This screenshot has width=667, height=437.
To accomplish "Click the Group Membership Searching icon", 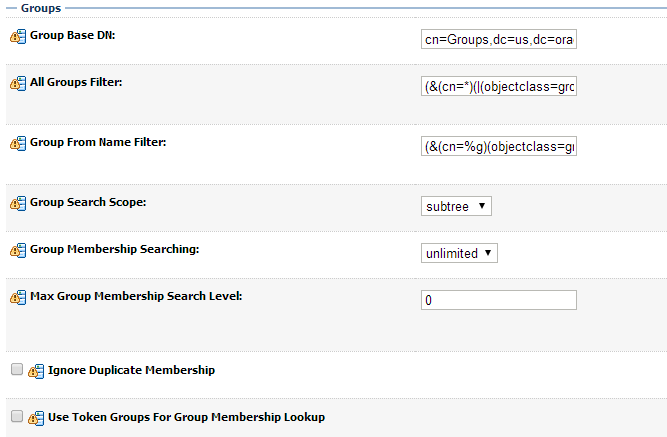I will (18, 251).
